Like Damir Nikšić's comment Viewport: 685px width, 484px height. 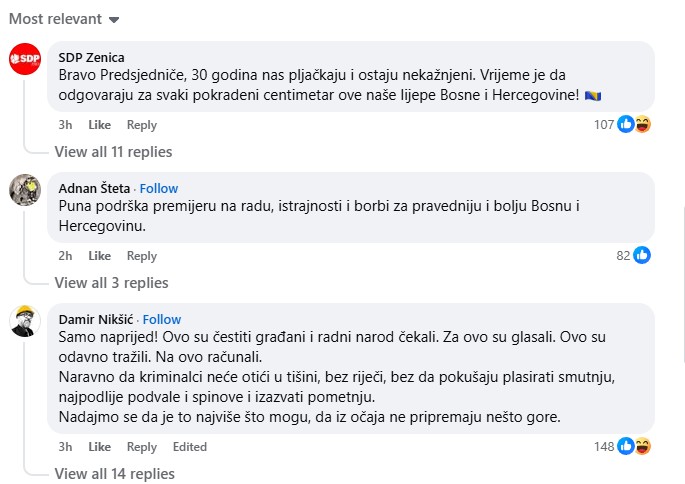click(99, 447)
